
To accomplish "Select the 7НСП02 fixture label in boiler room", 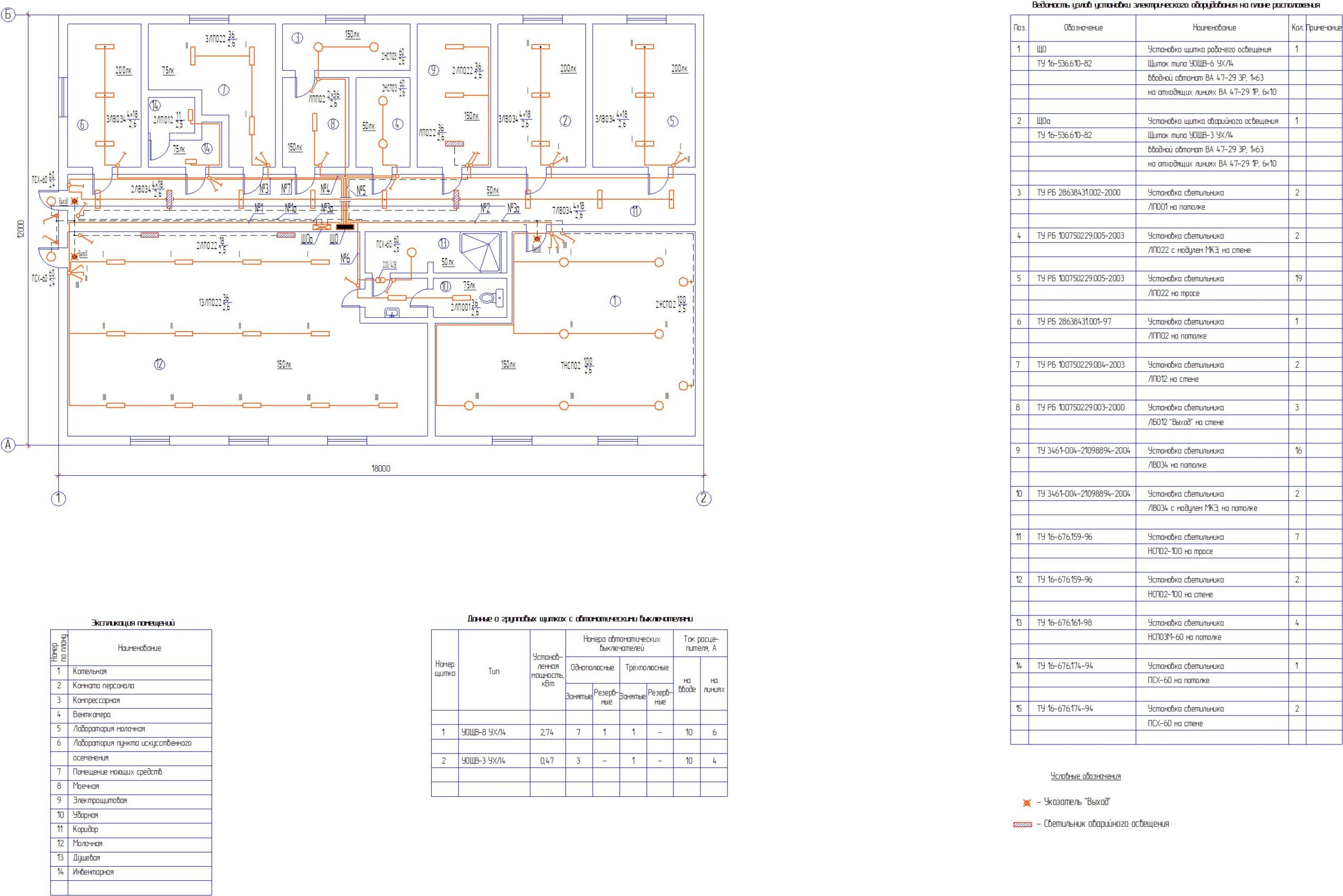I will click(577, 366).
